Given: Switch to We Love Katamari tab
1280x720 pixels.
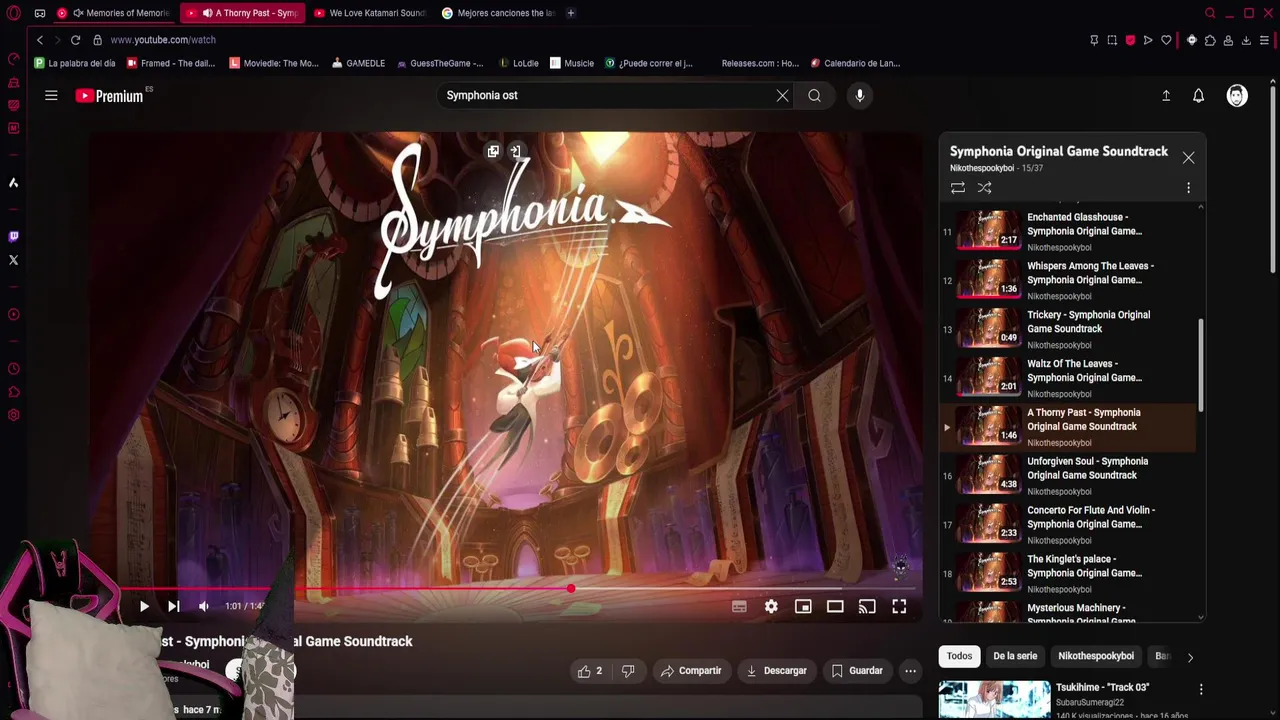Looking at the screenshot, I should [x=372, y=13].
